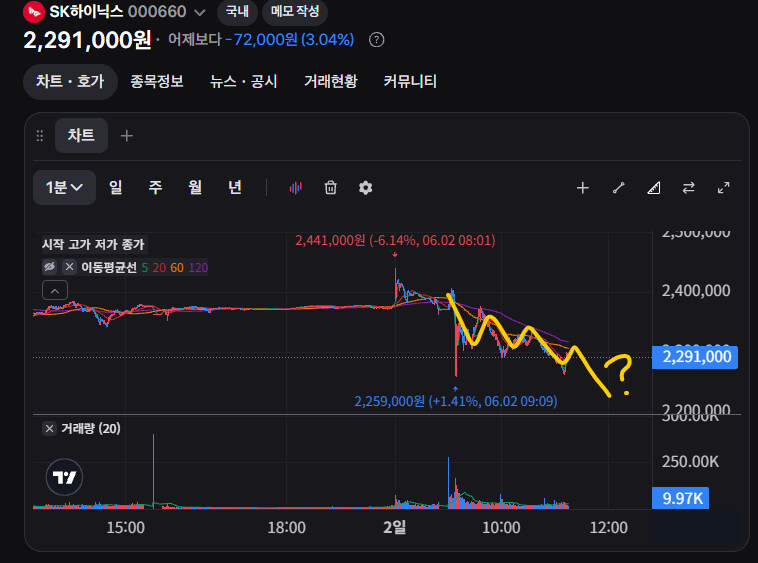
Task: Click the 12:00 time axis label
Action: click(x=609, y=527)
